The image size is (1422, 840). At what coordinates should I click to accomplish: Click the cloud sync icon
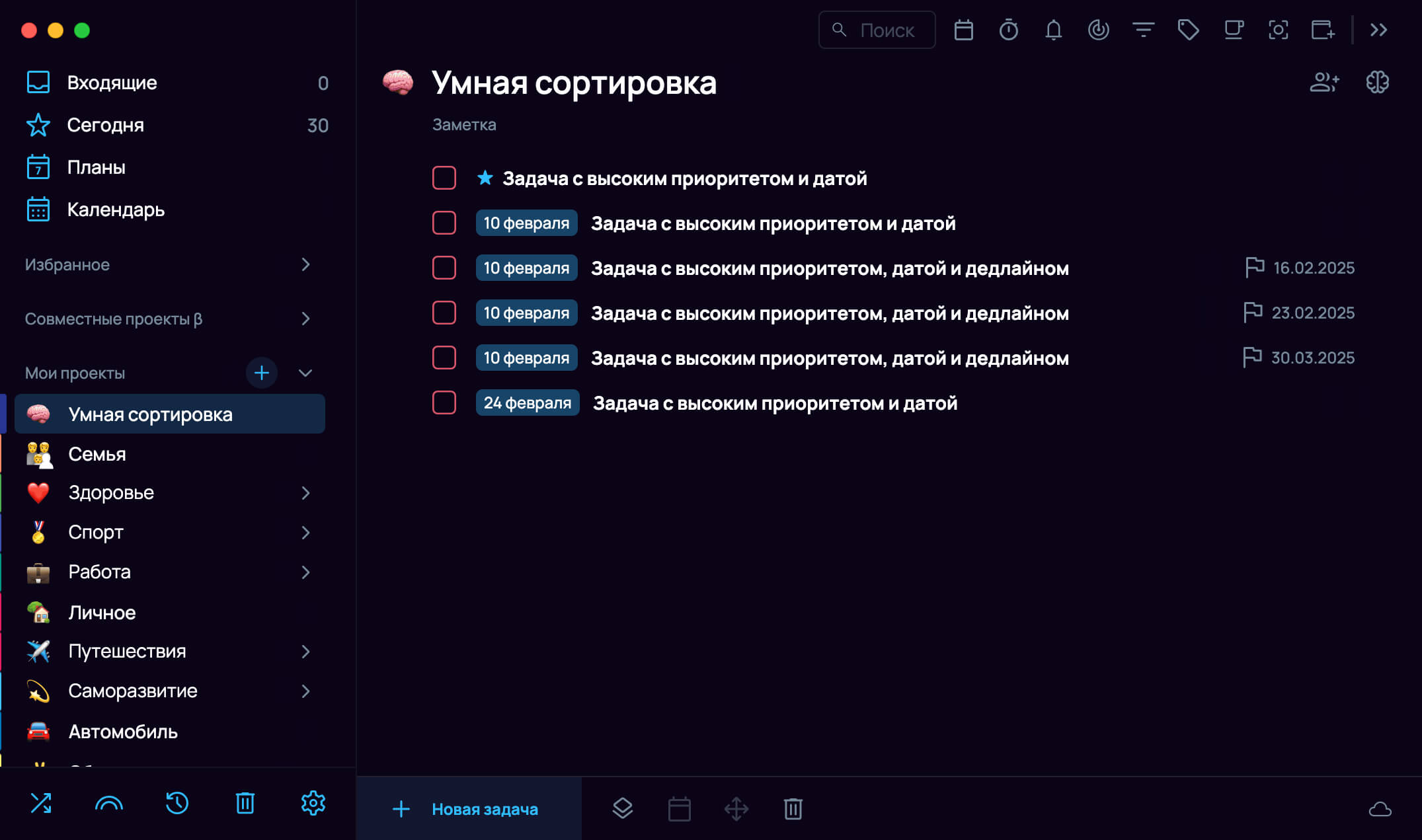[x=1380, y=809]
